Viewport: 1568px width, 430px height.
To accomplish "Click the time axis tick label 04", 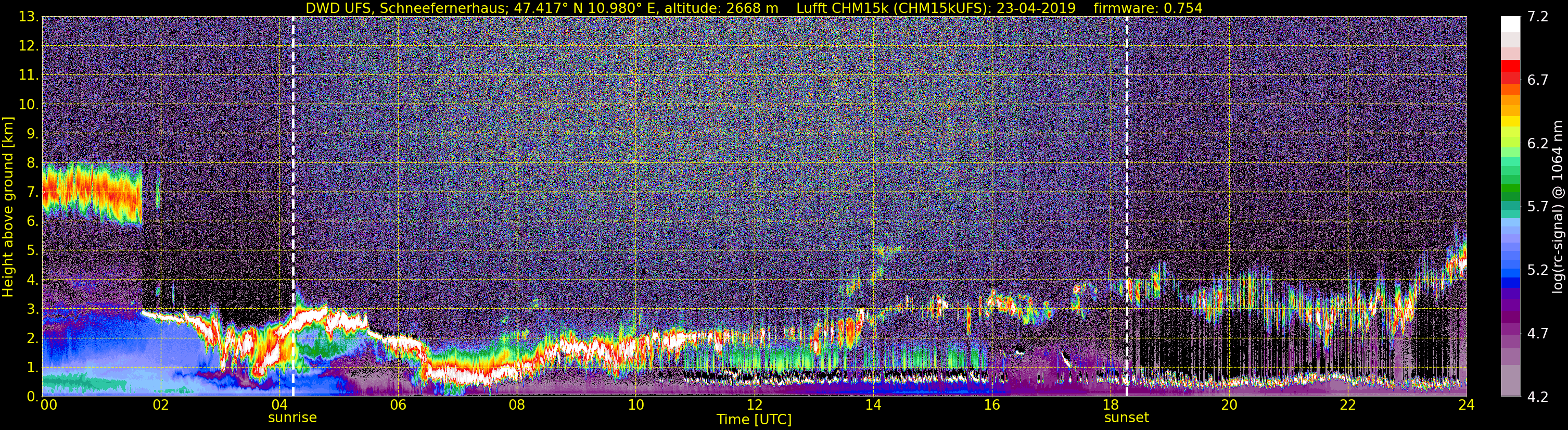I will coord(279,406).
